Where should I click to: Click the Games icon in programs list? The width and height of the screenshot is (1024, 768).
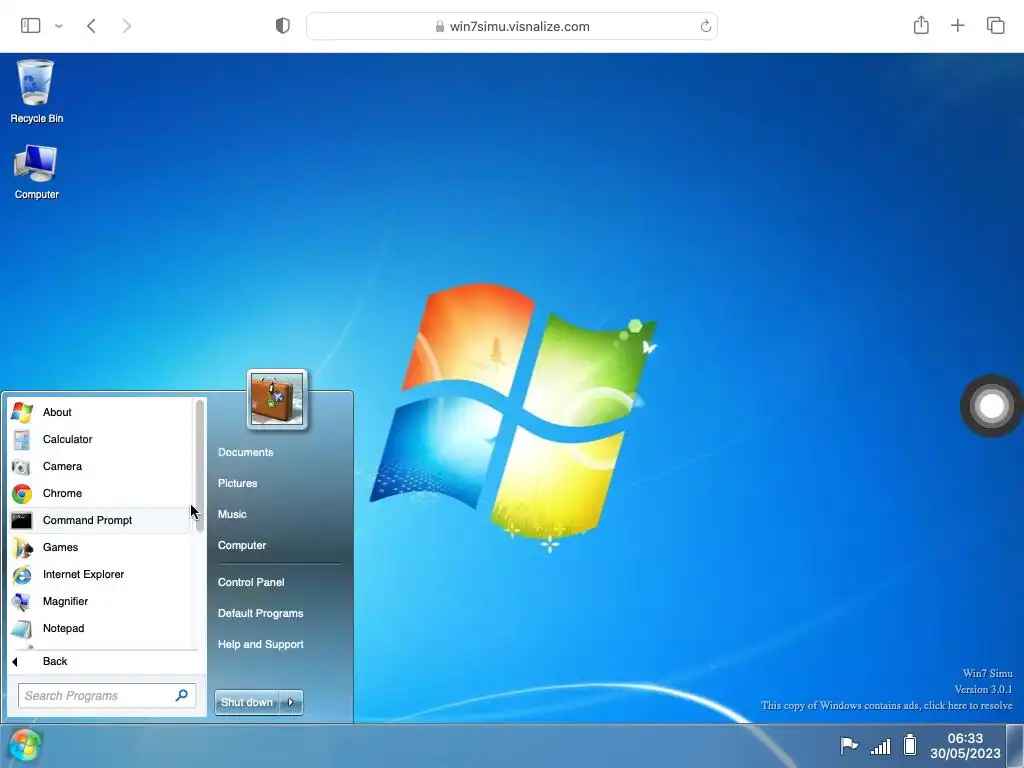(x=22, y=547)
